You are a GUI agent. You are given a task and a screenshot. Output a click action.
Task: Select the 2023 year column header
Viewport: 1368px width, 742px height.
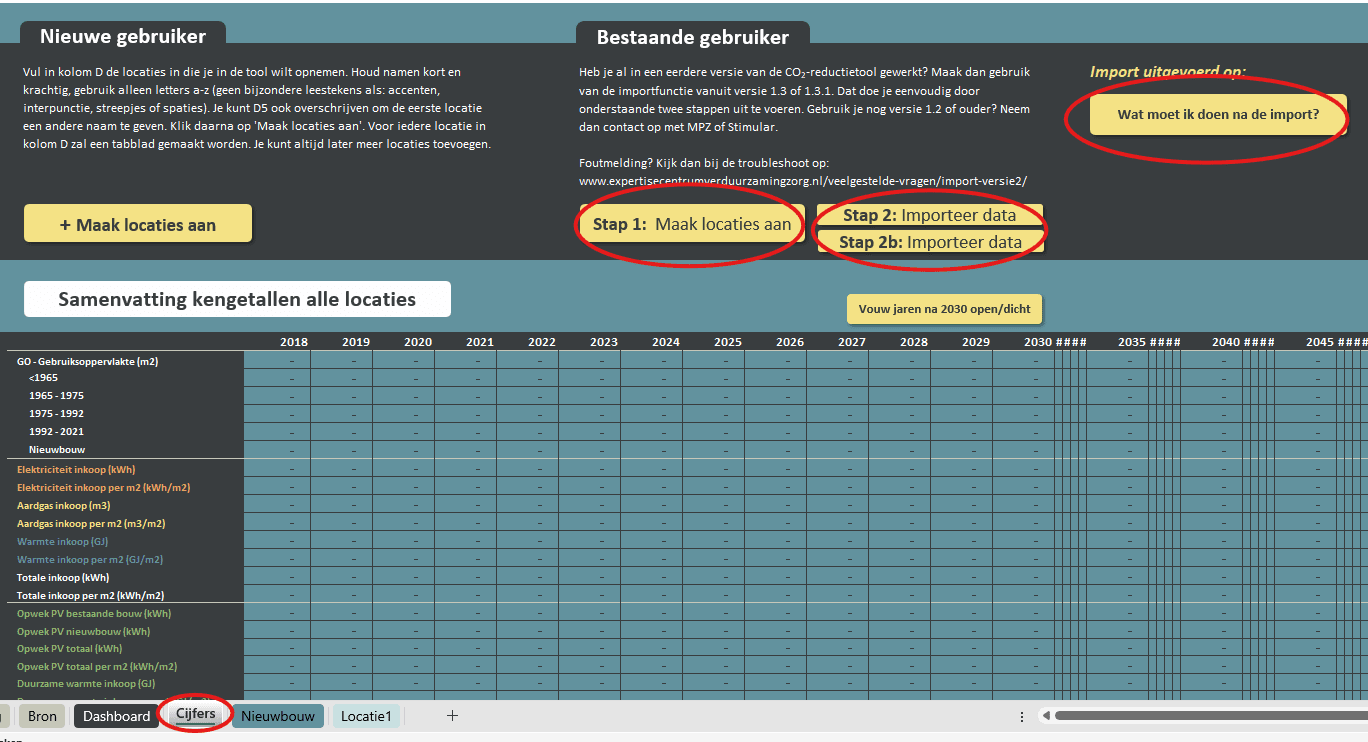(x=604, y=342)
